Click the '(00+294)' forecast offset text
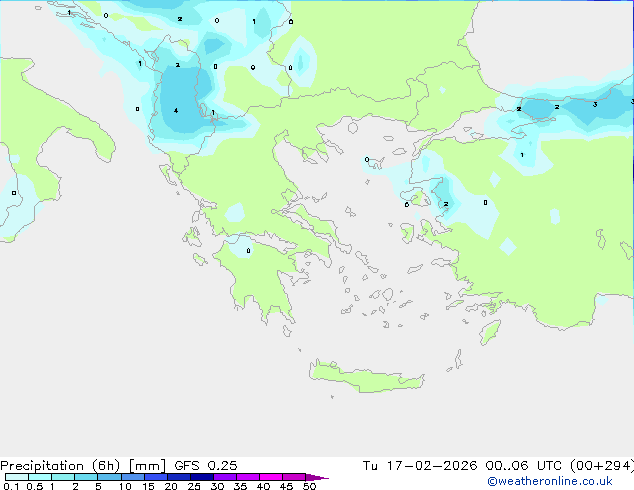The width and height of the screenshot is (634, 490). click(602, 466)
